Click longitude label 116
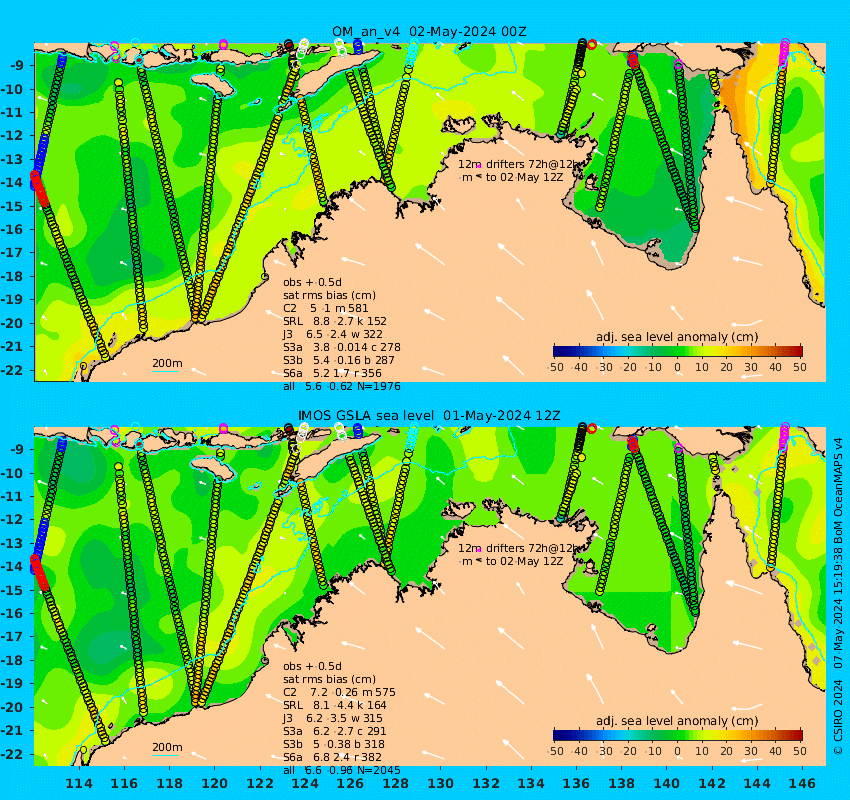Image resolution: width=850 pixels, height=800 pixels. pos(125,783)
